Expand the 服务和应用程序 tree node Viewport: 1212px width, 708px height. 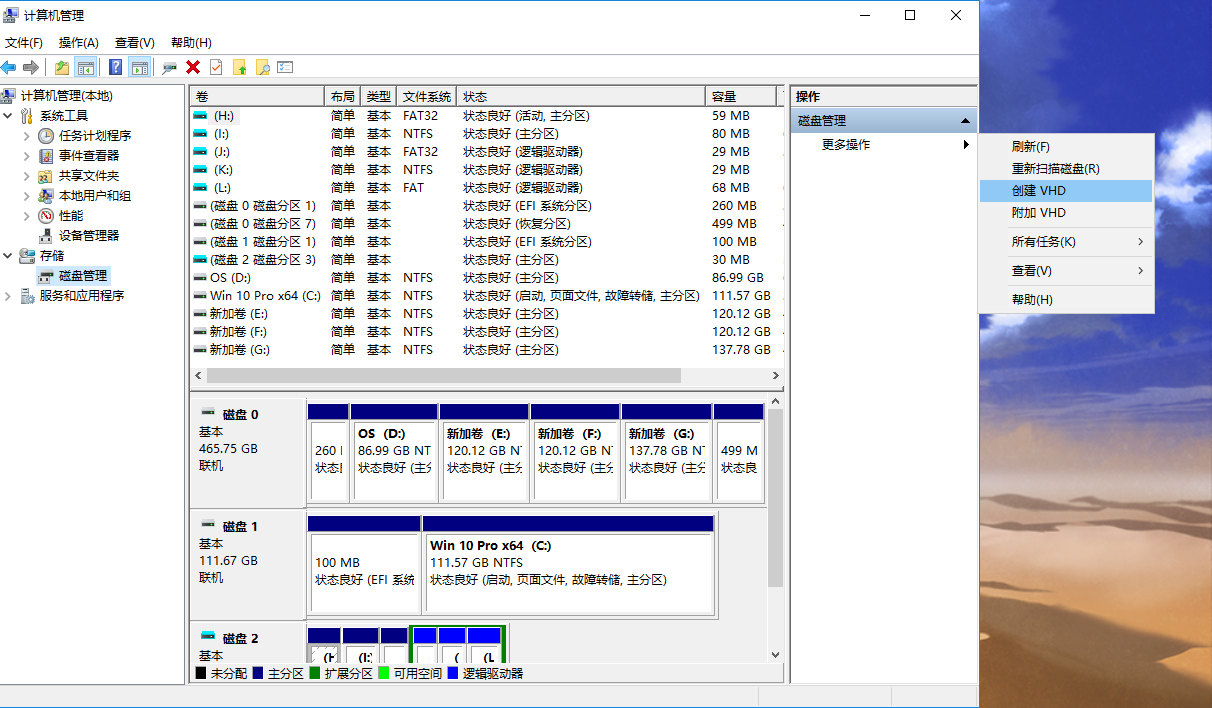(9, 296)
